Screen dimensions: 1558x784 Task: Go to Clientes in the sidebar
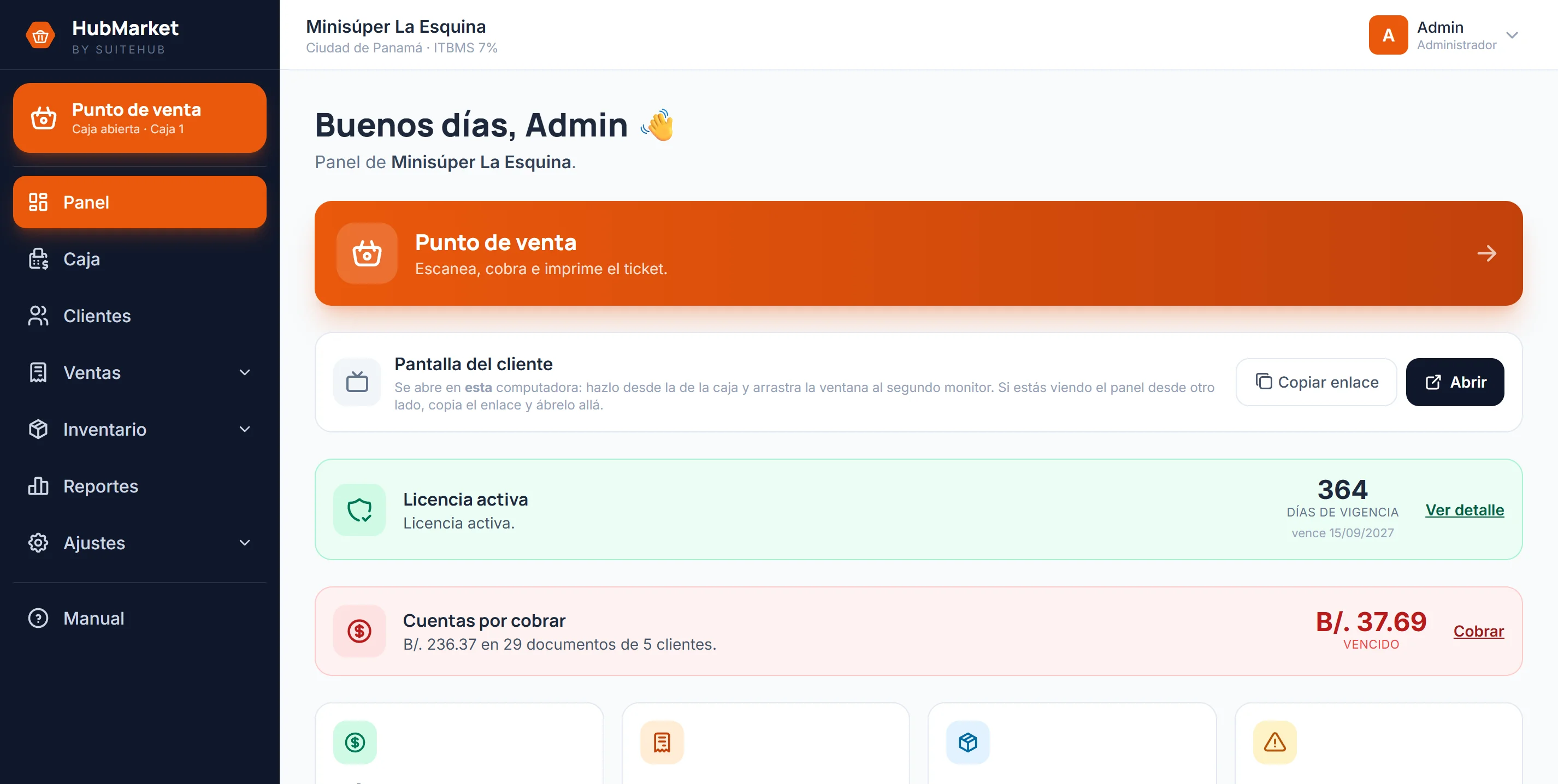(x=140, y=316)
